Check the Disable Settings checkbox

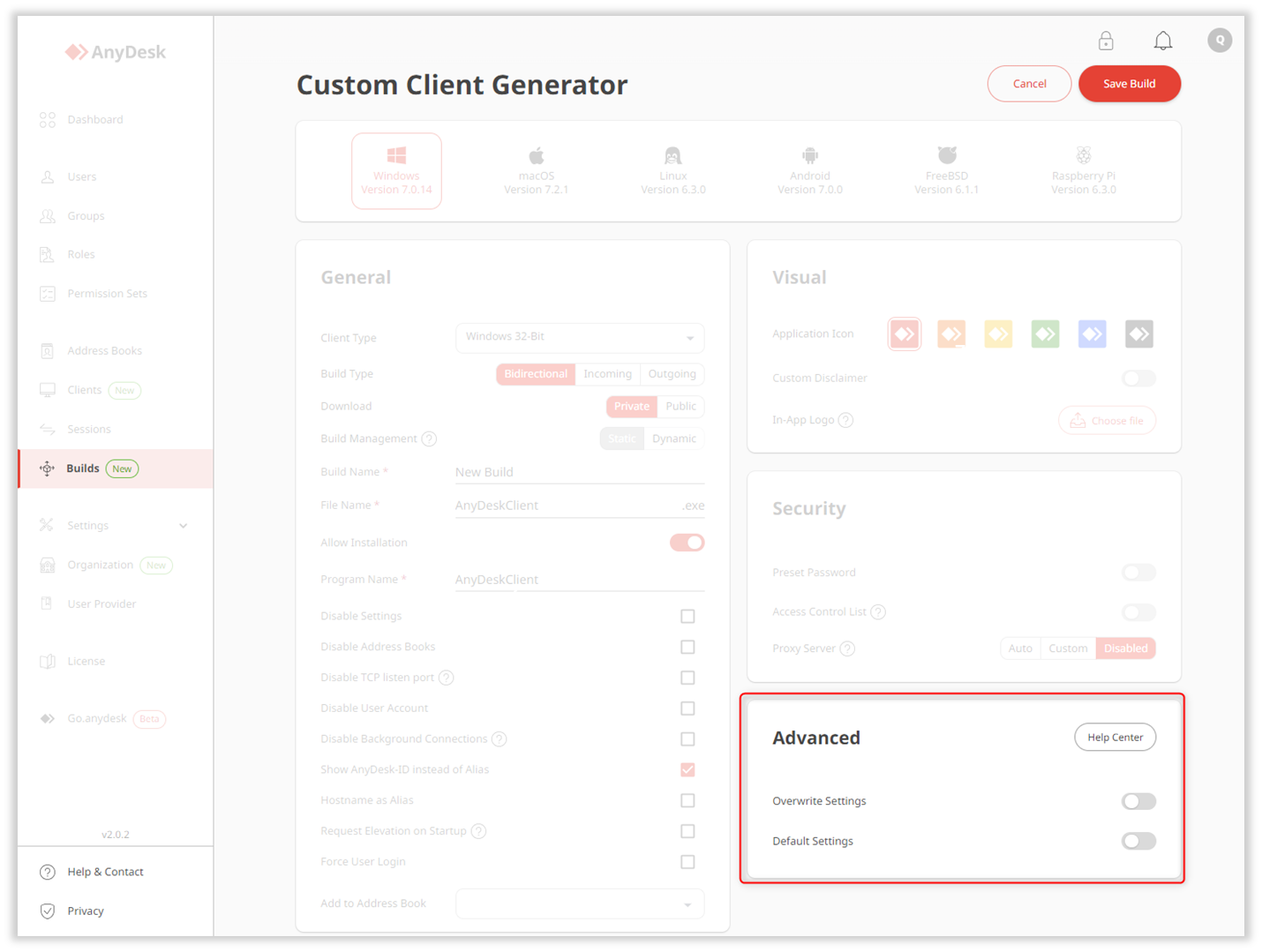coord(687,616)
